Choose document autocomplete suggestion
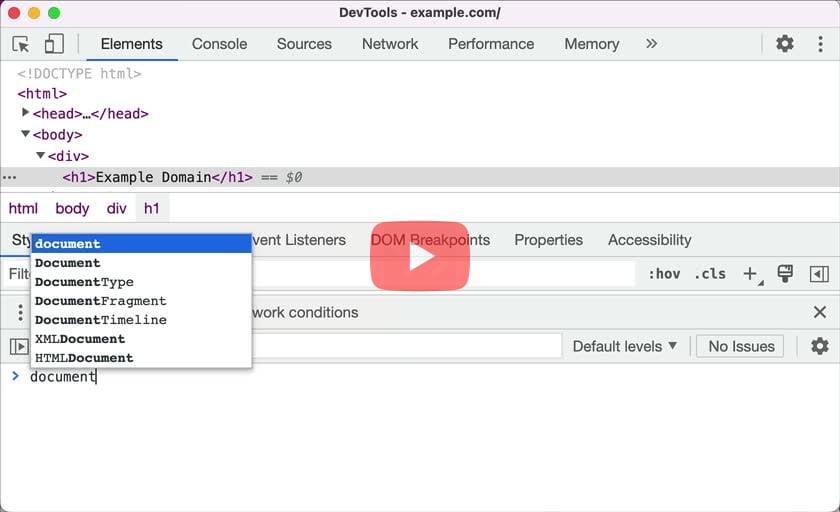840x512 pixels. [141, 244]
